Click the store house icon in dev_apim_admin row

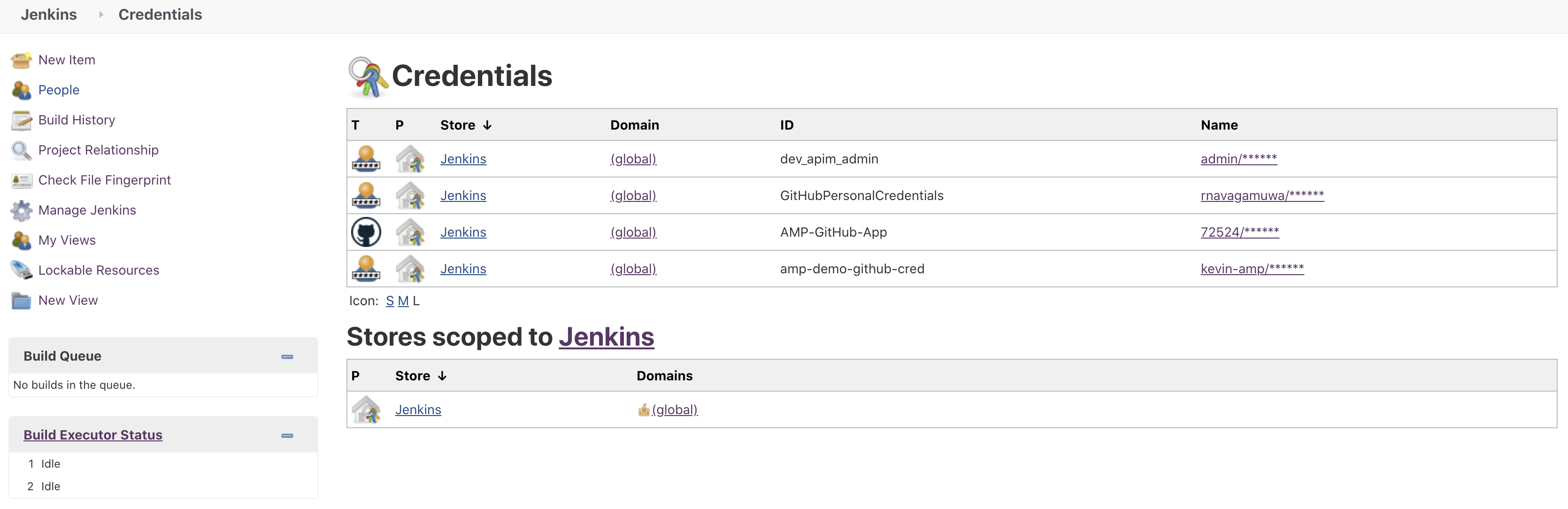410,159
